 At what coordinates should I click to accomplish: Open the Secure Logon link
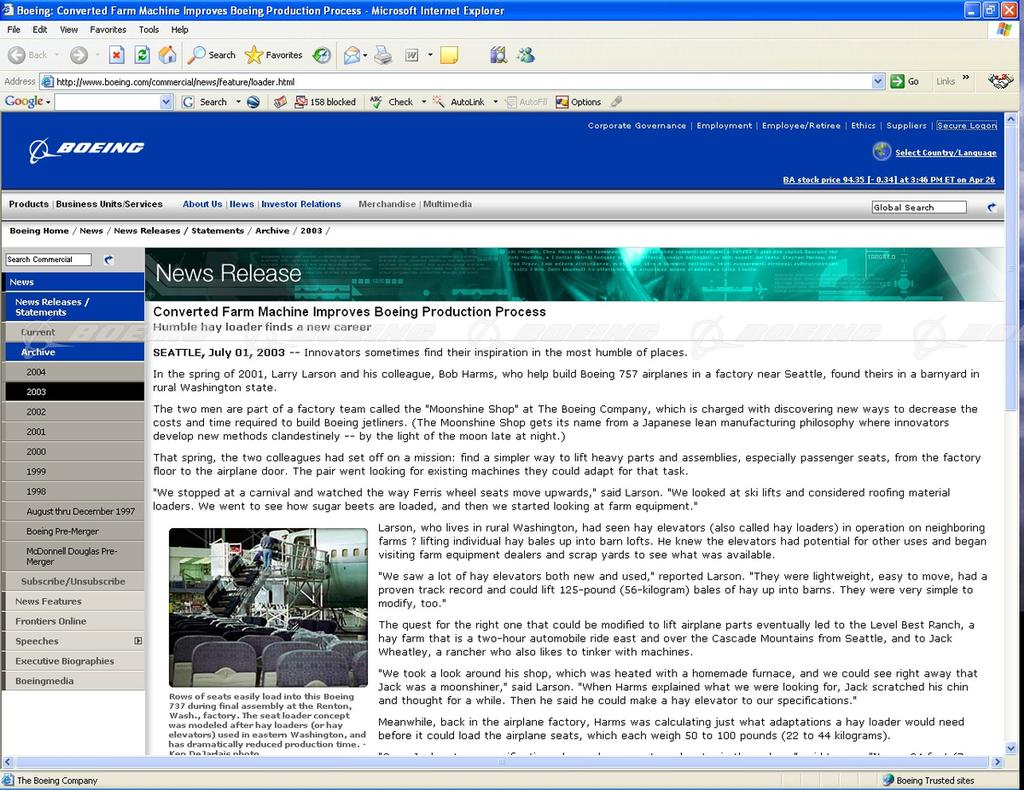tap(966, 126)
